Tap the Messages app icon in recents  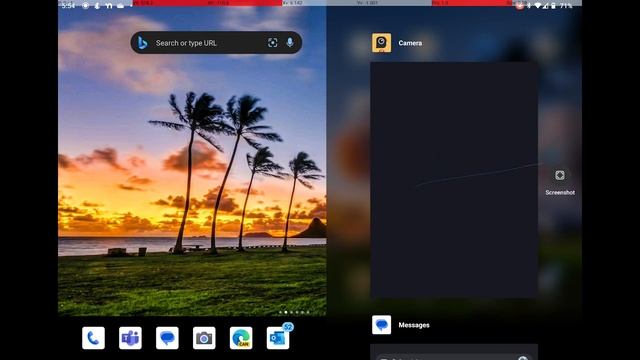pos(381,325)
